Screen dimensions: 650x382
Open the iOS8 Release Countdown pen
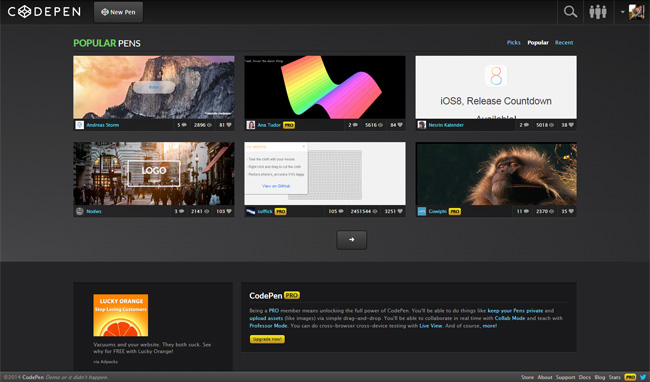coord(496,87)
